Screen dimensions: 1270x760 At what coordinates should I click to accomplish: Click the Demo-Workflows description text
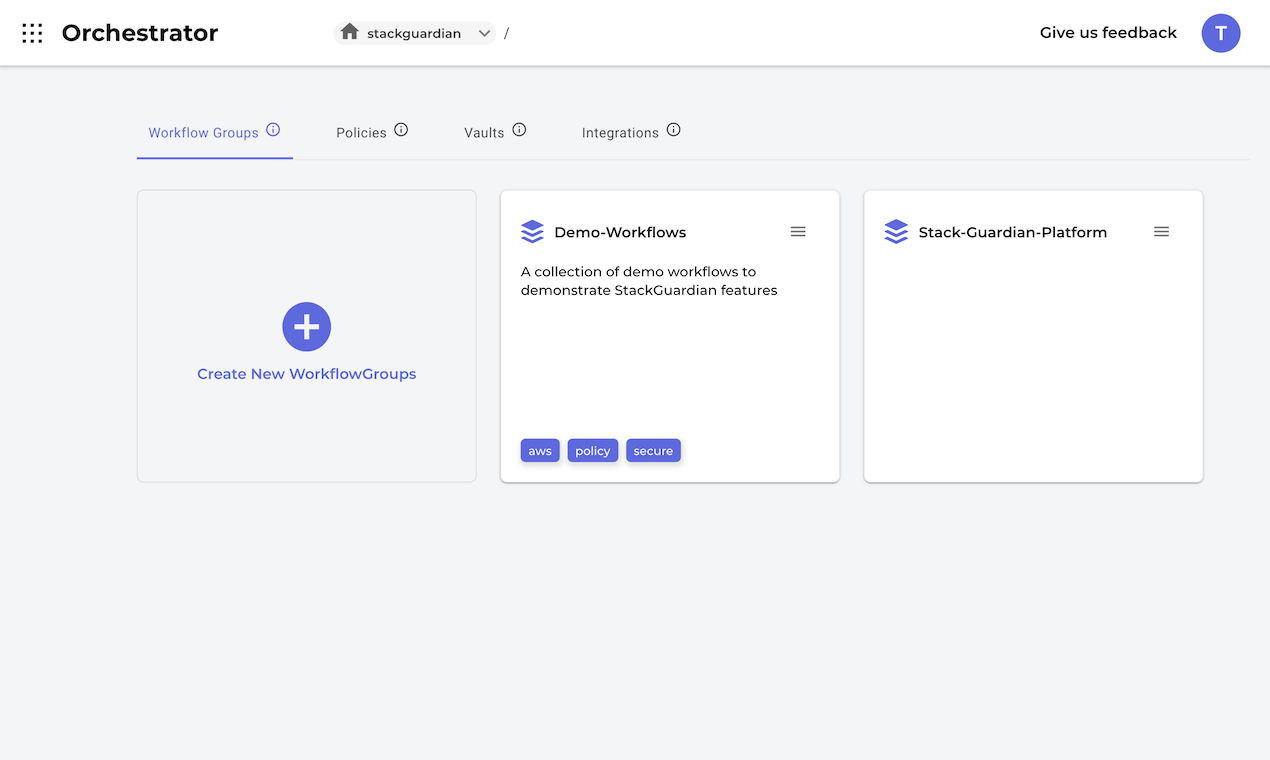pos(649,281)
